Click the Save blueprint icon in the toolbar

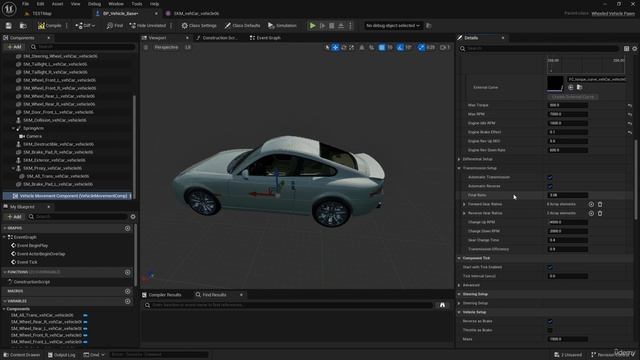pos(9,26)
